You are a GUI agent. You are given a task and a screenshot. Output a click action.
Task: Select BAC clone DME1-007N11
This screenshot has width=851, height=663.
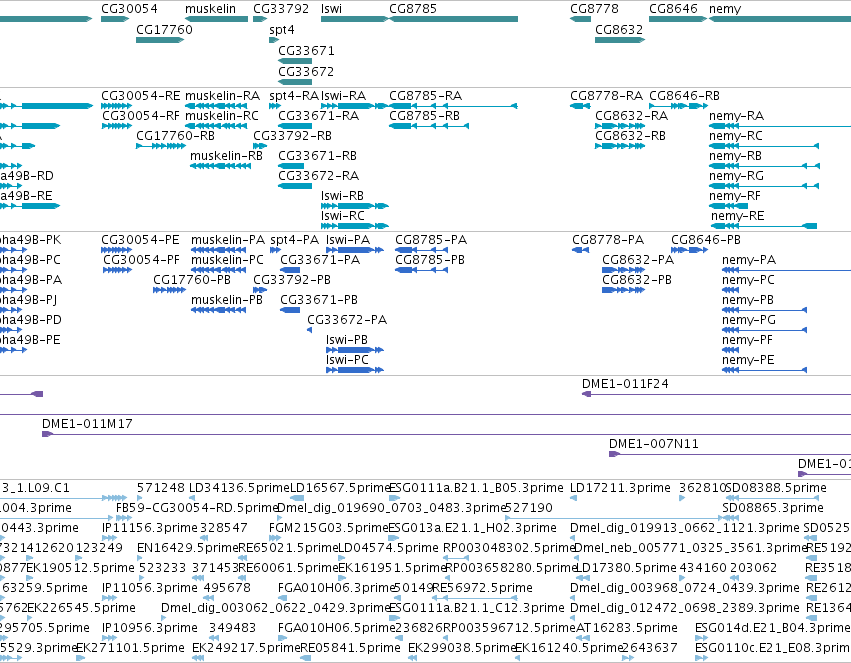click(x=653, y=444)
